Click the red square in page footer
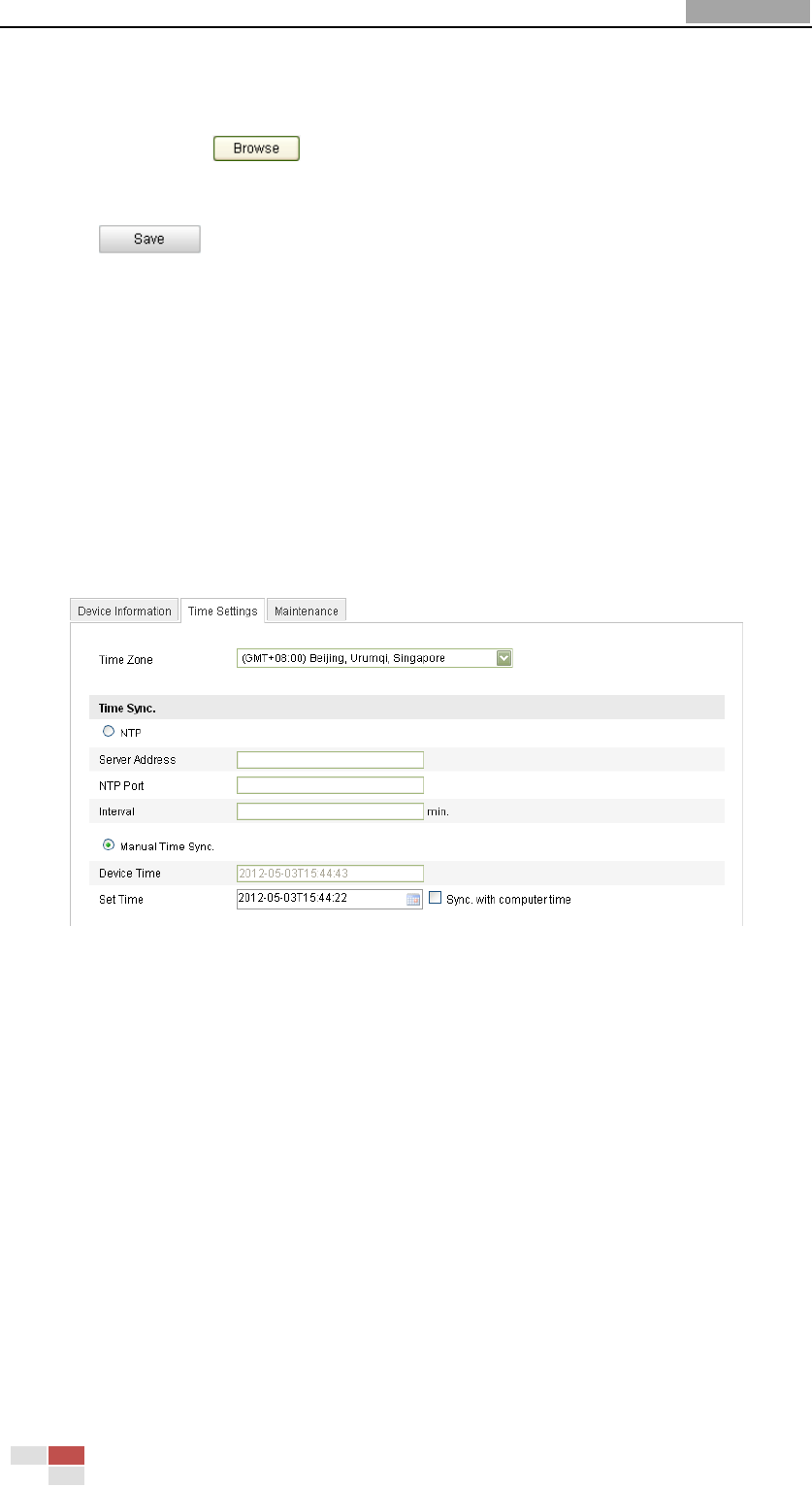 [x=66, y=1455]
